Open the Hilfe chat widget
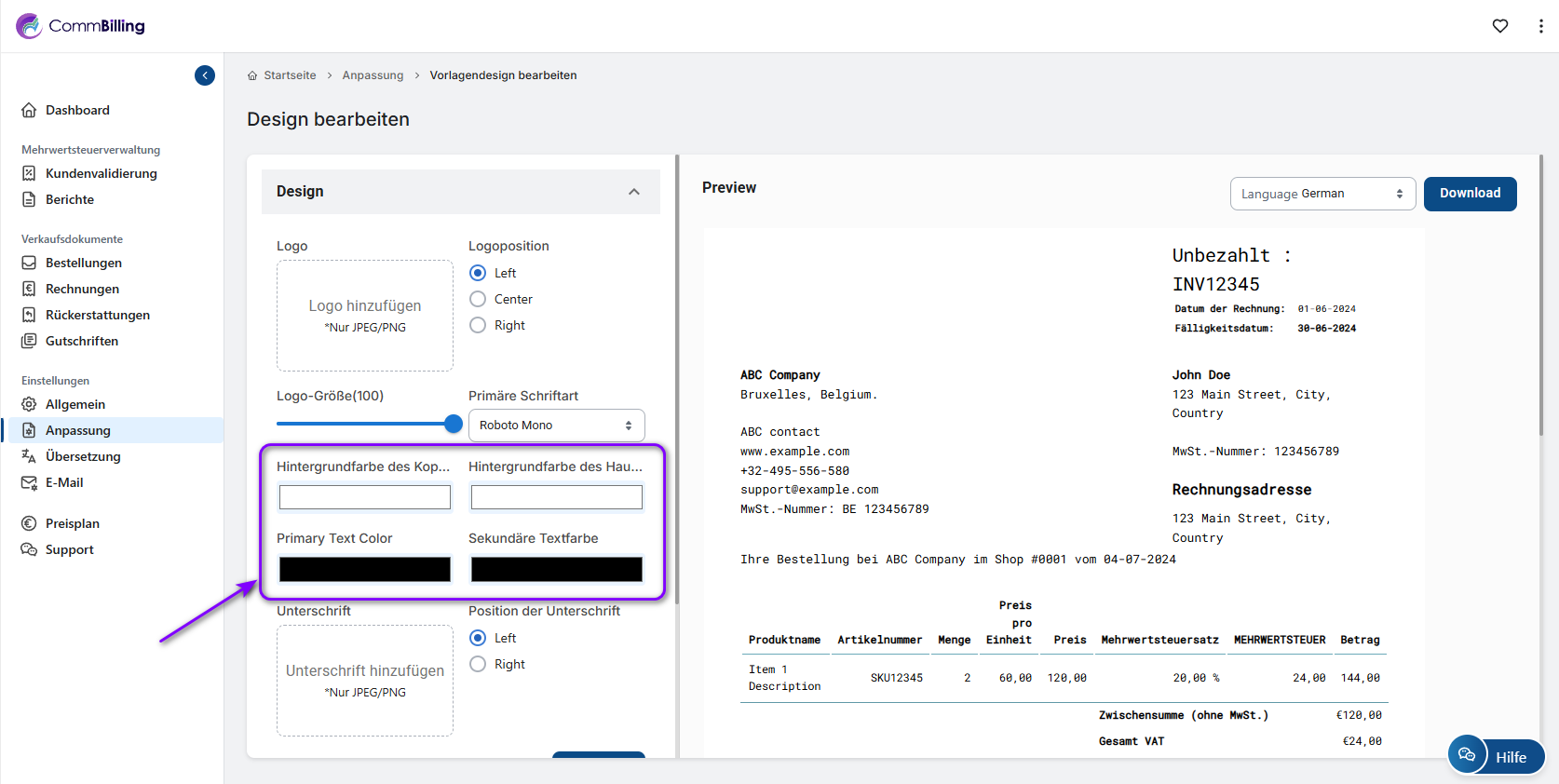Viewport: 1559px width, 784px height. pyautogui.click(x=1496, y=756)
